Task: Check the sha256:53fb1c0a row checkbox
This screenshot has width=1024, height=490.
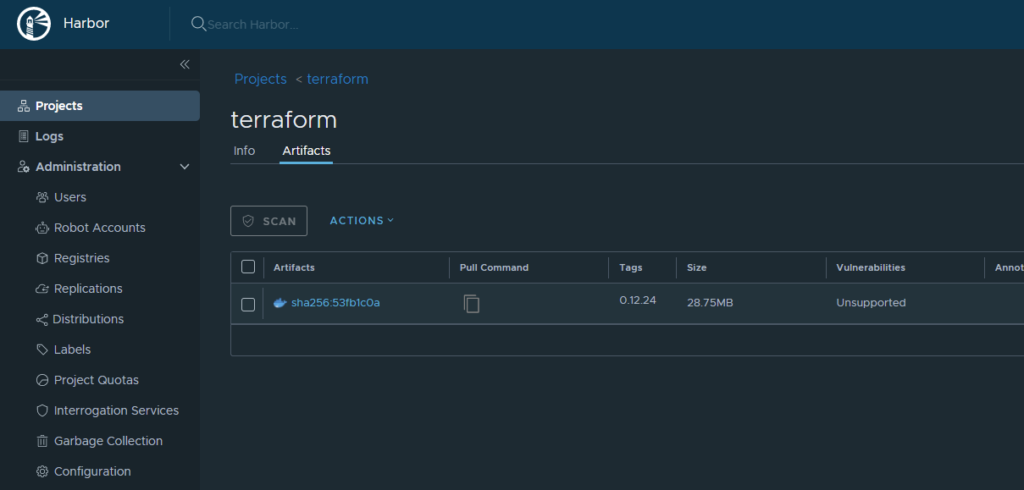Action: click(x=248, y=304)
